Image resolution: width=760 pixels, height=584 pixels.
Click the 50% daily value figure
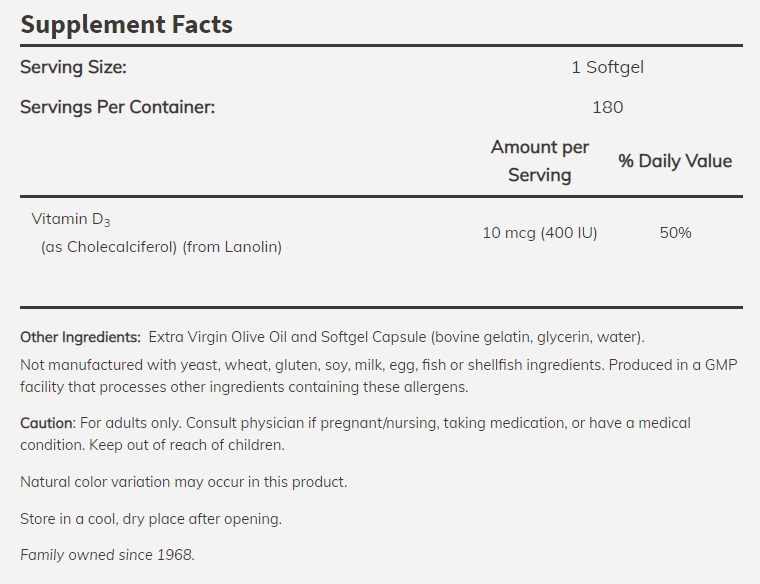[x=675, y=233]
